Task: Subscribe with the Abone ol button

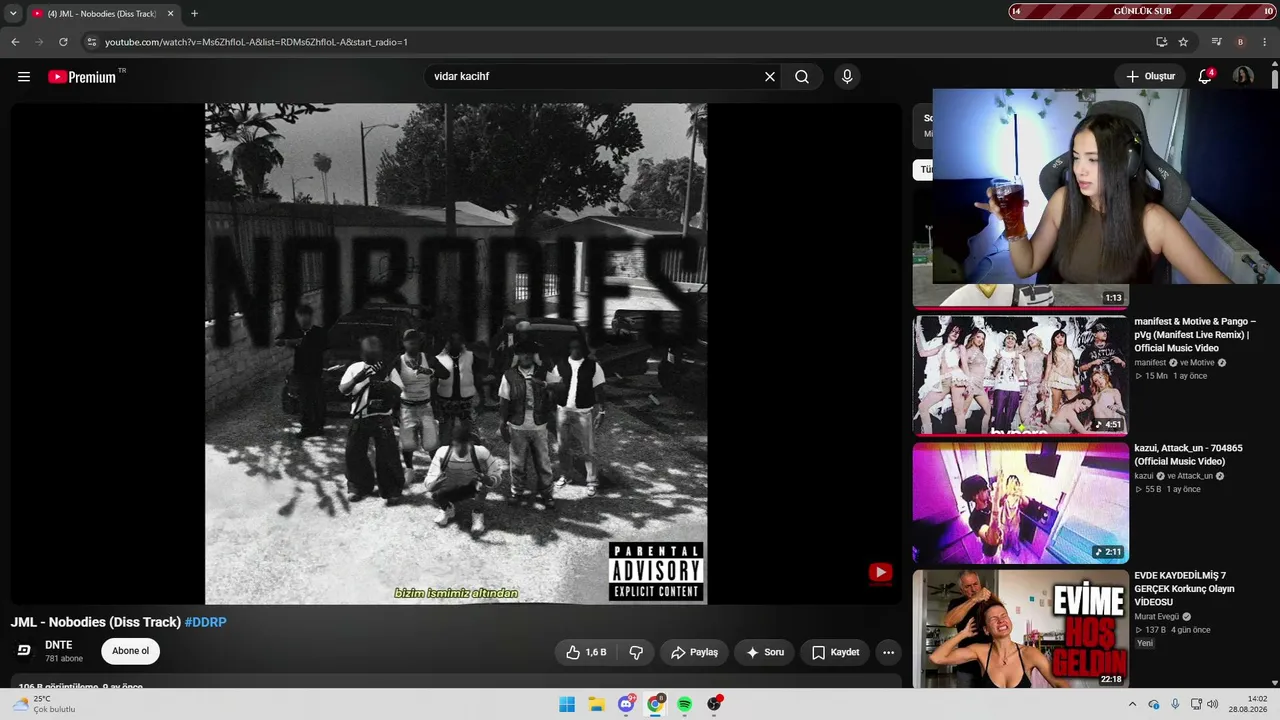Action: point(130,651)
